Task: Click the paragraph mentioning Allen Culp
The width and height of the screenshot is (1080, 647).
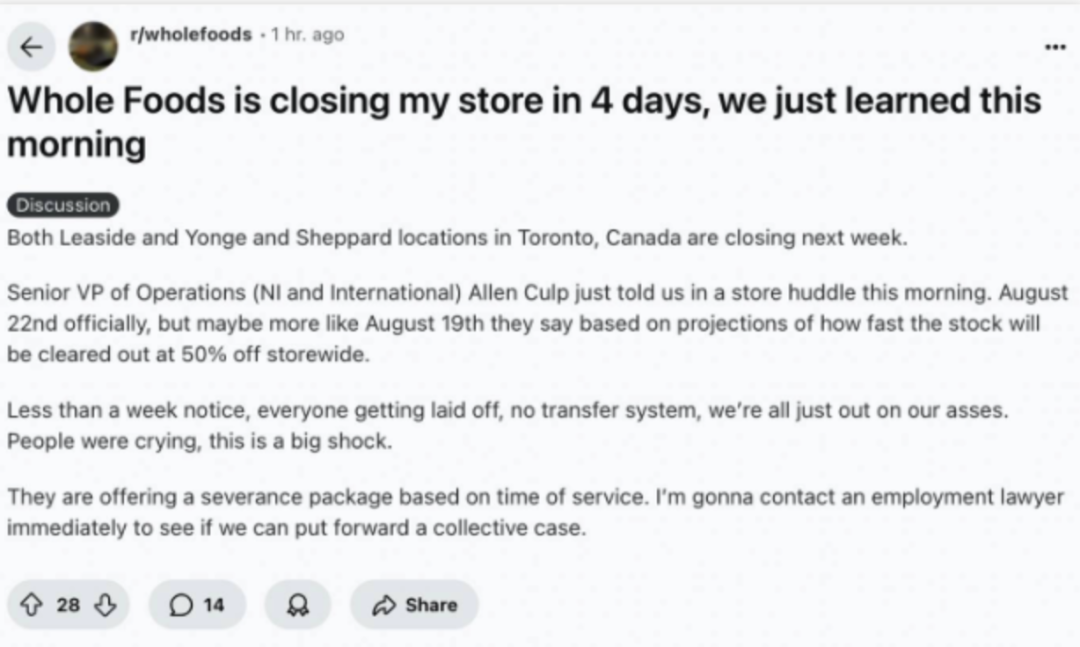Action: coord(537,323)
